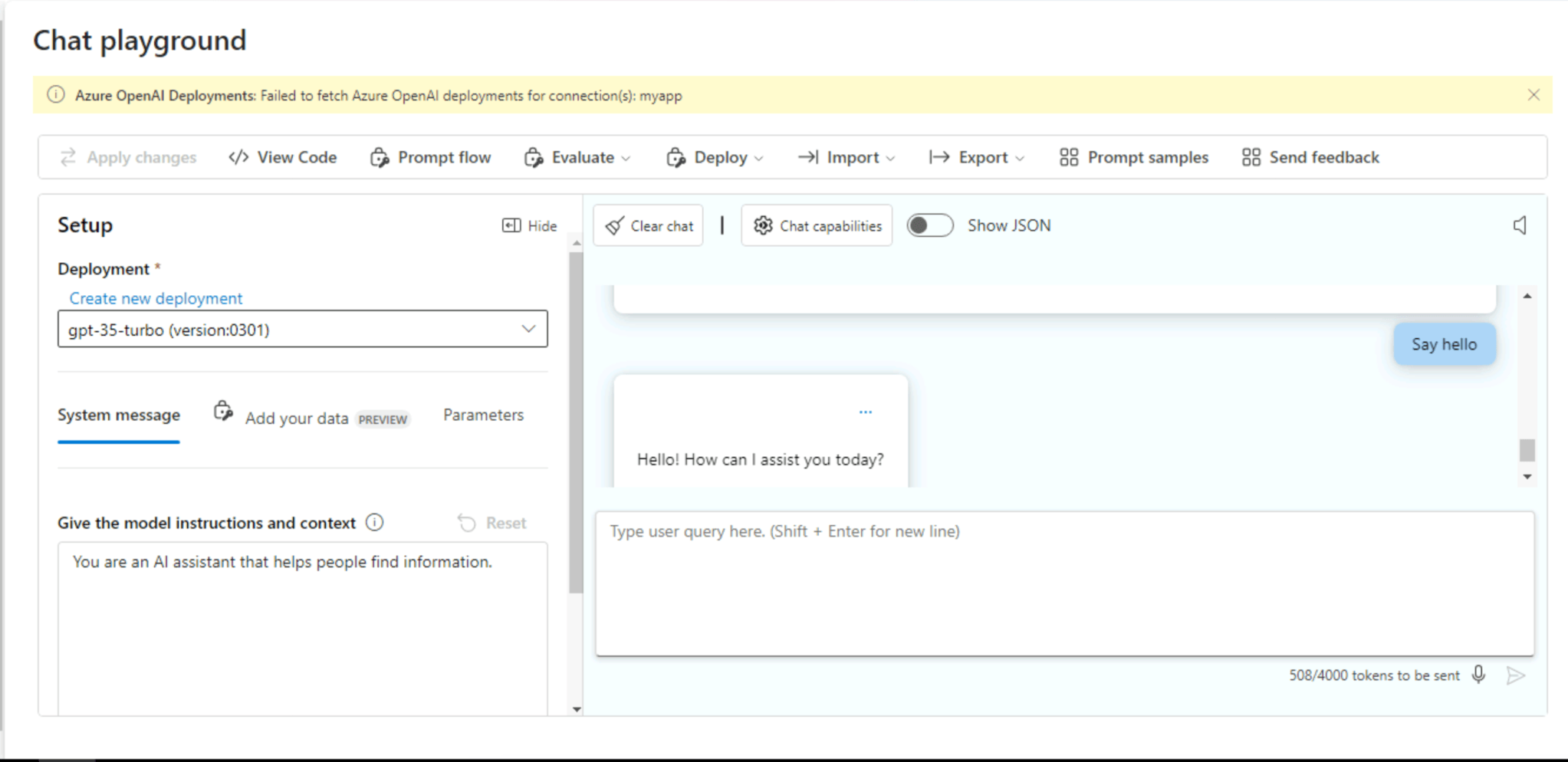Toggle the Show JSON switch

(x=929, y=225)
